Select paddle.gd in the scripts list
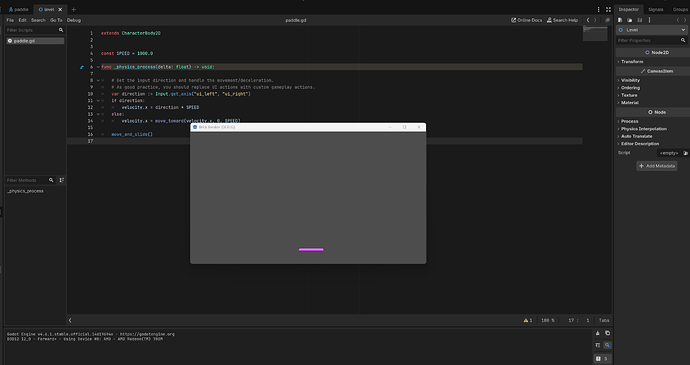 coord(35,41)
